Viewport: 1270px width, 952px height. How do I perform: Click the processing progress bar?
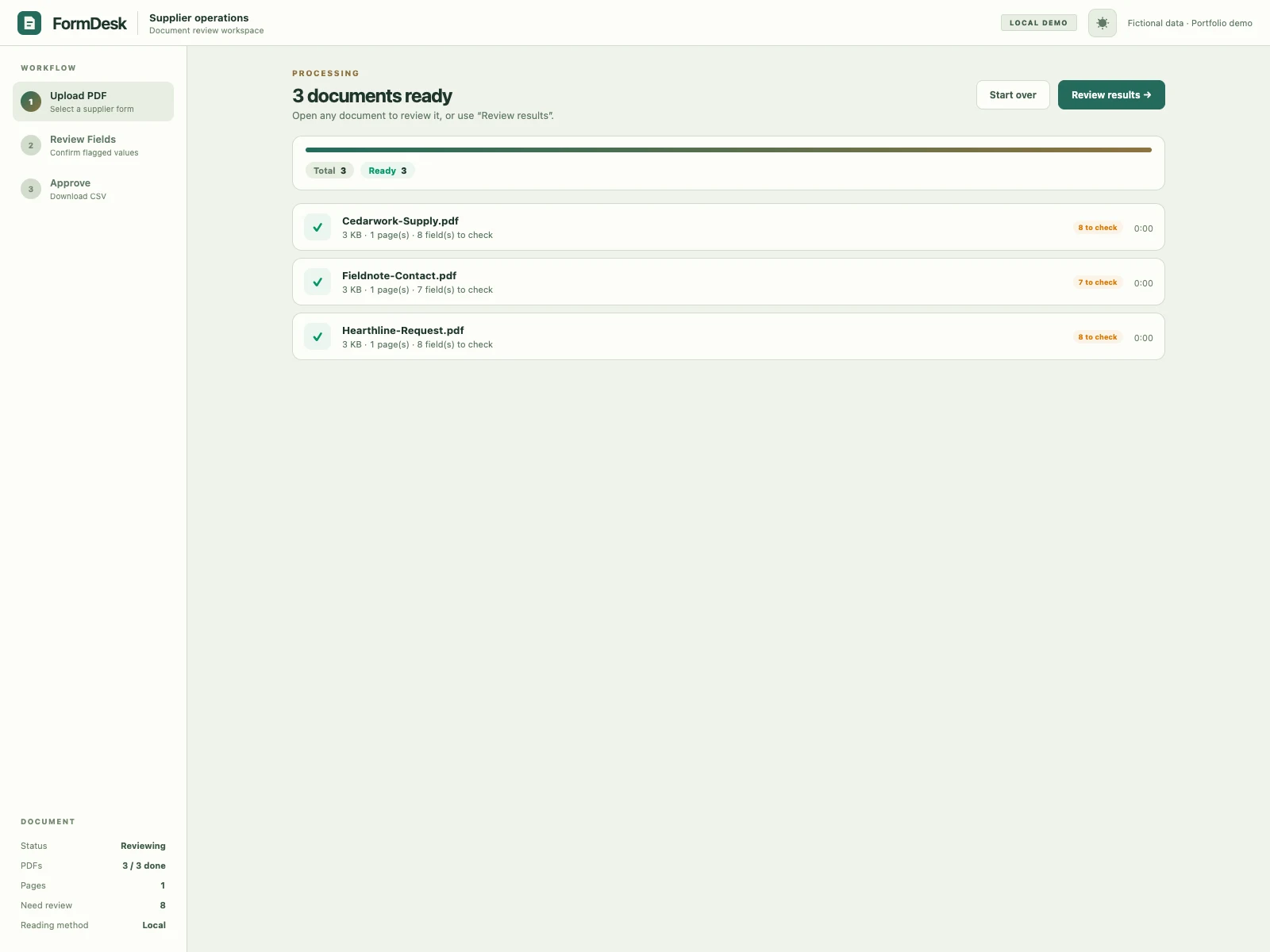tap(729, 150)
